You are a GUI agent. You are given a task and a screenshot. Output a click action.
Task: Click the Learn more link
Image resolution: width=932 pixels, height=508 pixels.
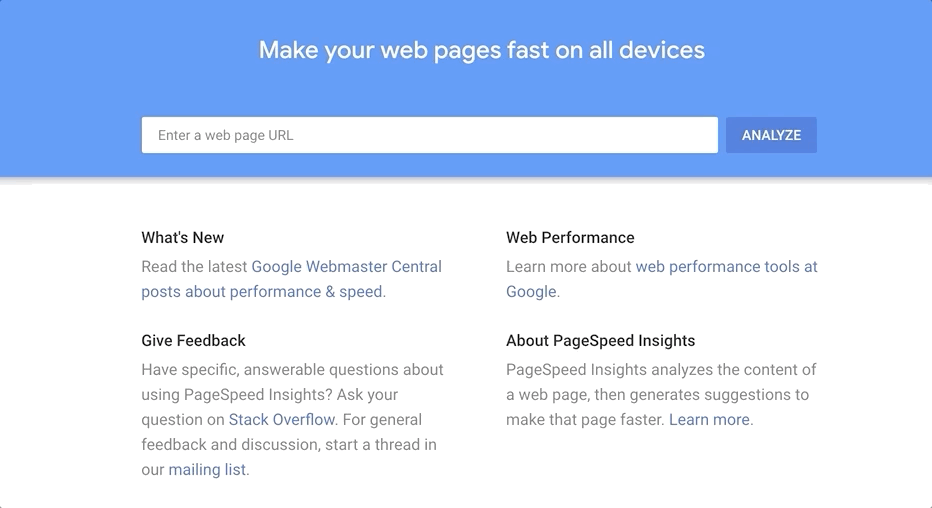coord(709,420)
